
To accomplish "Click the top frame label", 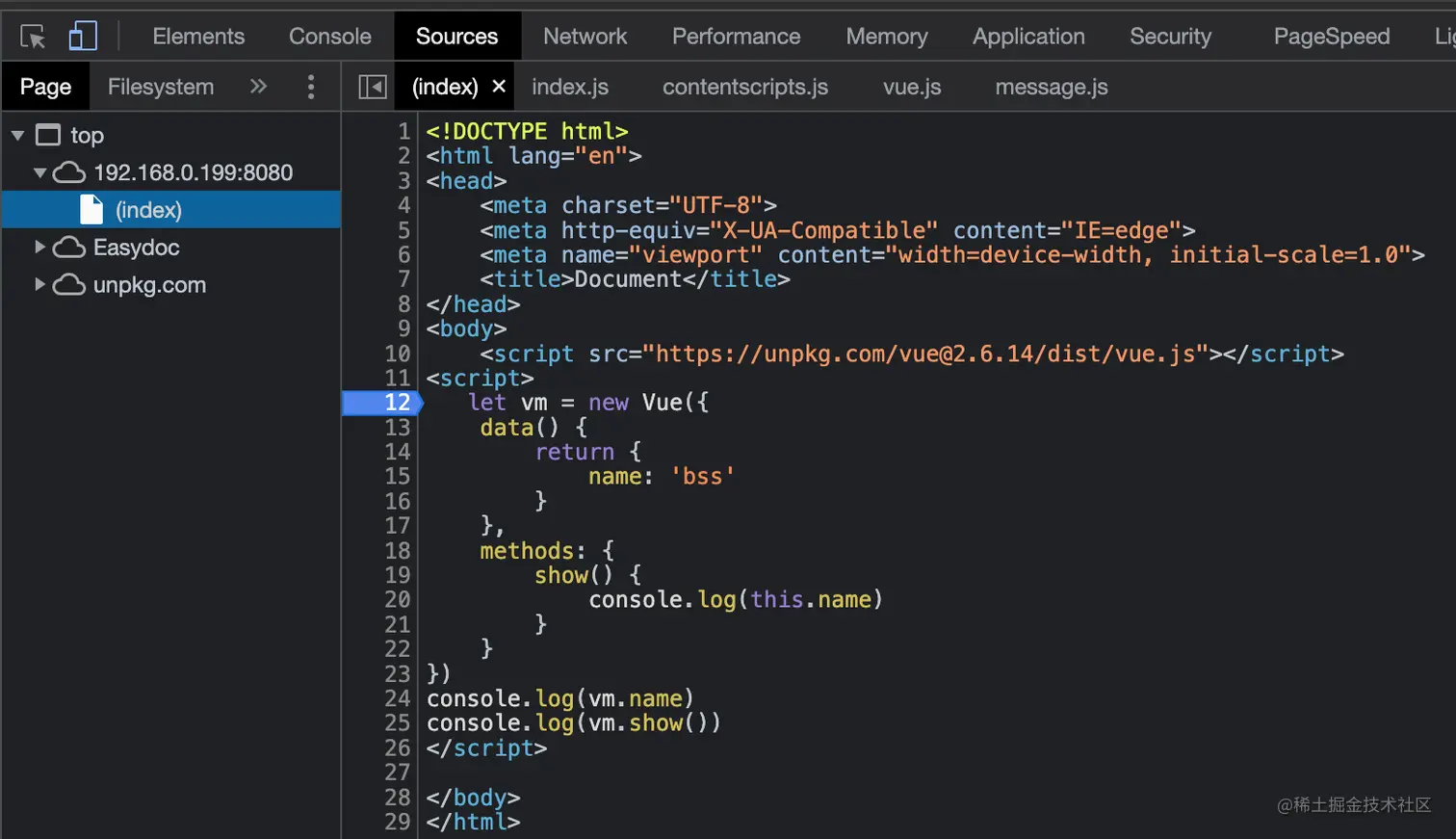I will (87, 136).
